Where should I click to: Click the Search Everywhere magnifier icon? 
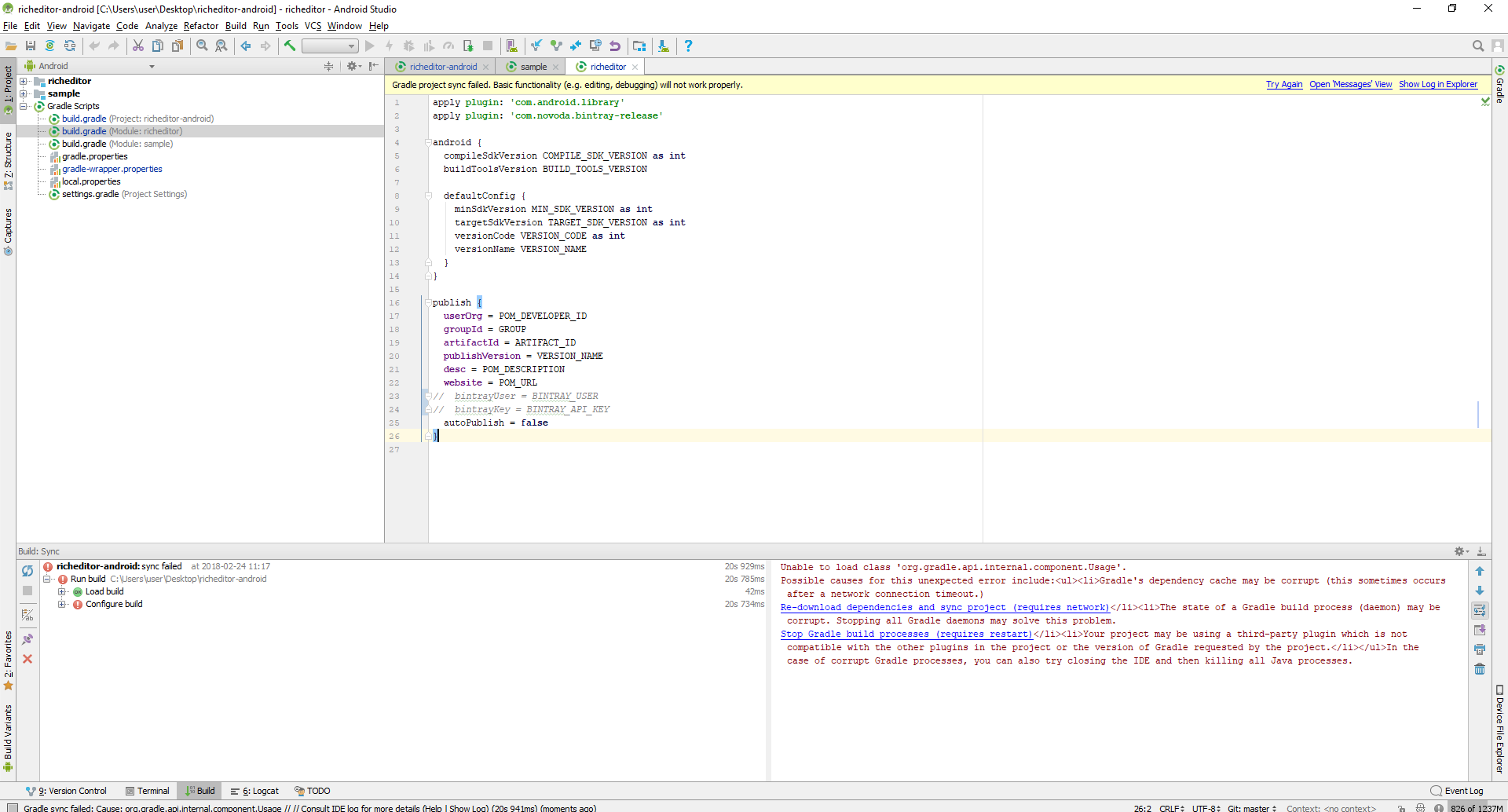pyautogui.click(x=1477, y=46)
